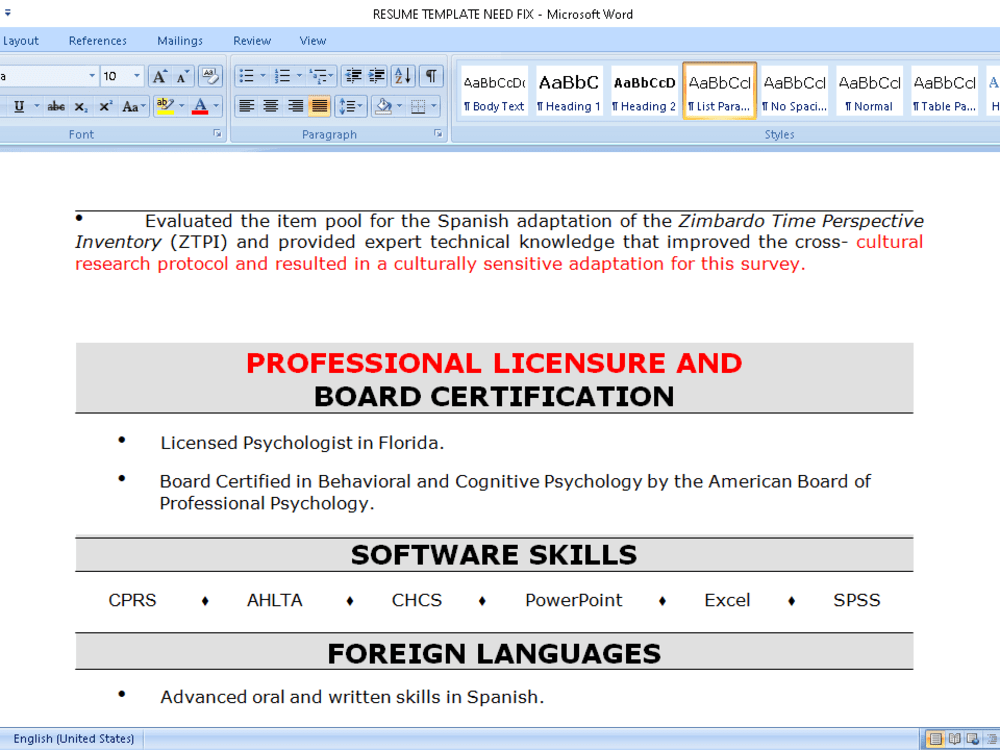Click on 'Licensed Psychologist in Florida.' line
This screenshot has width=1000, height=750.
click(x=302, y=443)
